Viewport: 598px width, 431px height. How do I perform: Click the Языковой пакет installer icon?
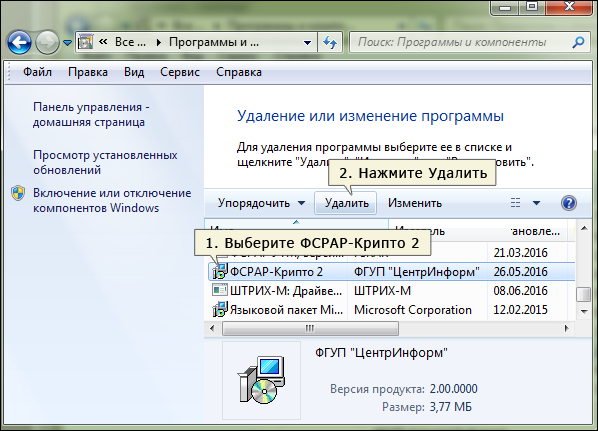click(x=220, y=309)
